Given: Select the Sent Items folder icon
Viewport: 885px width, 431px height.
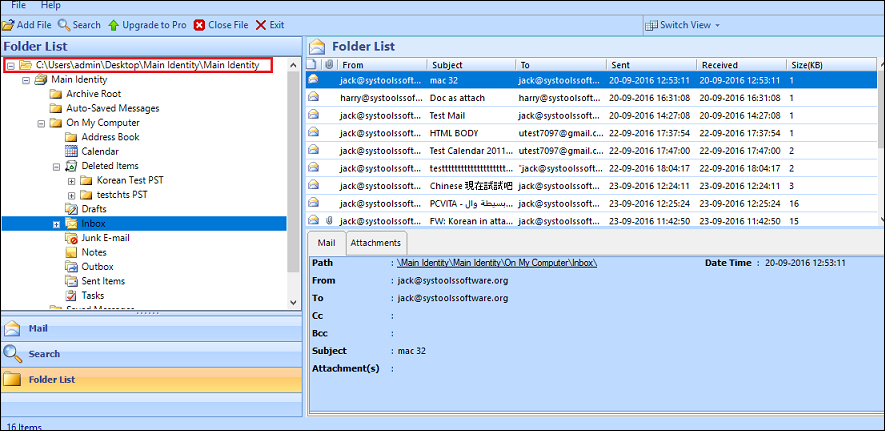Looking at the screenshot, I should coord(71,281).
